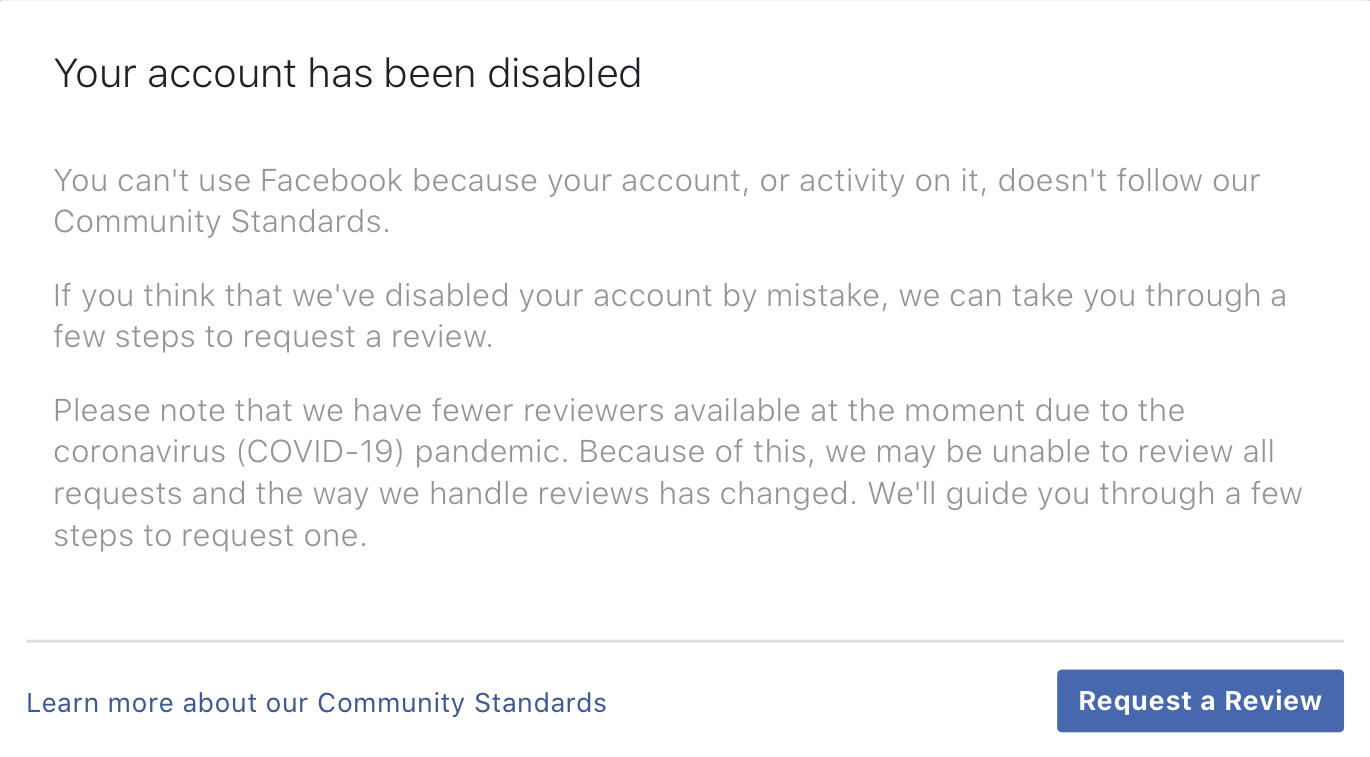Click the paragraph starting 'If you think that'
Viewport: 1370px width, 757px height.
[669, 316]
